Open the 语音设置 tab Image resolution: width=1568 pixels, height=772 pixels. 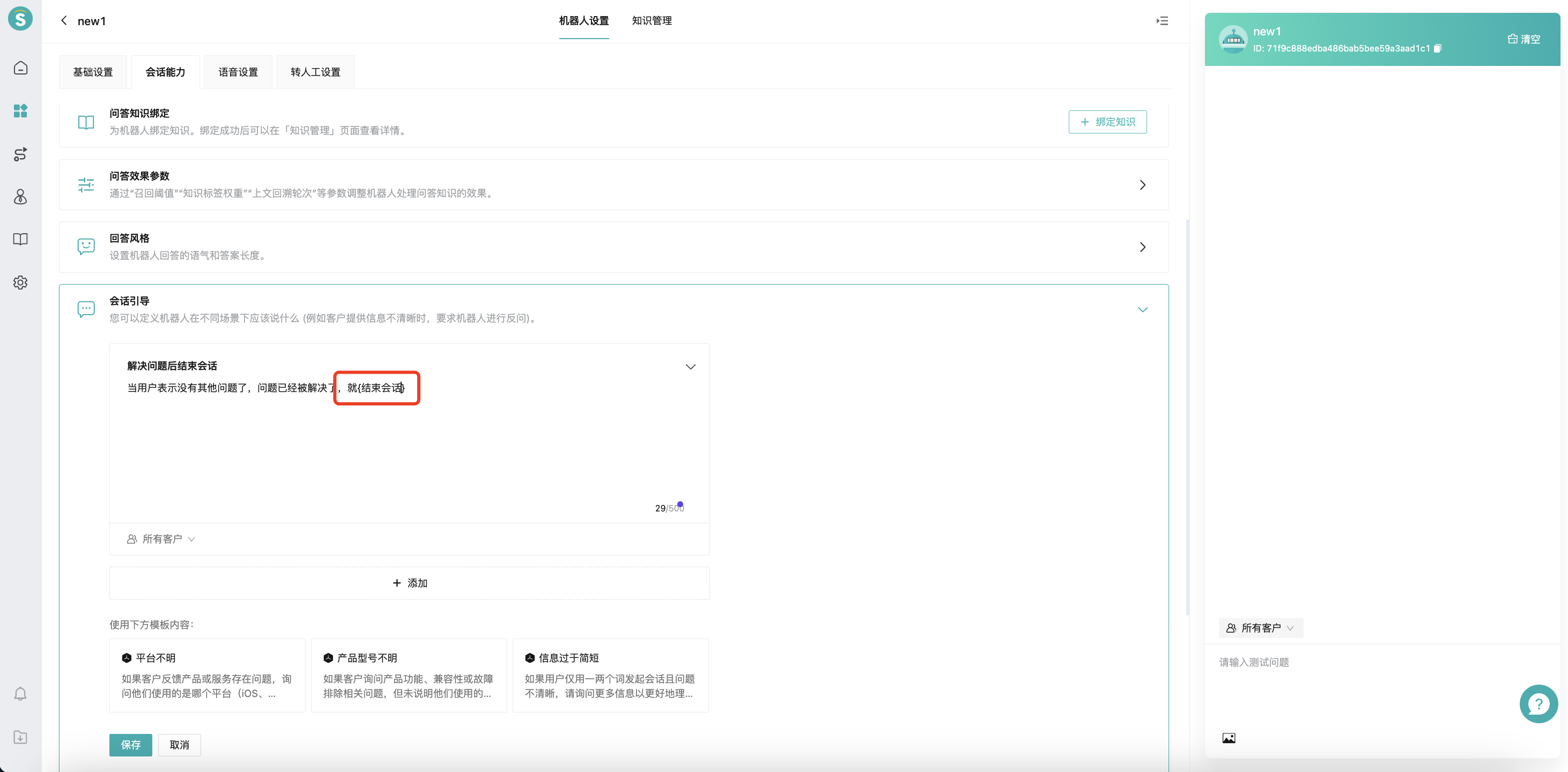(x=238, y=72)
